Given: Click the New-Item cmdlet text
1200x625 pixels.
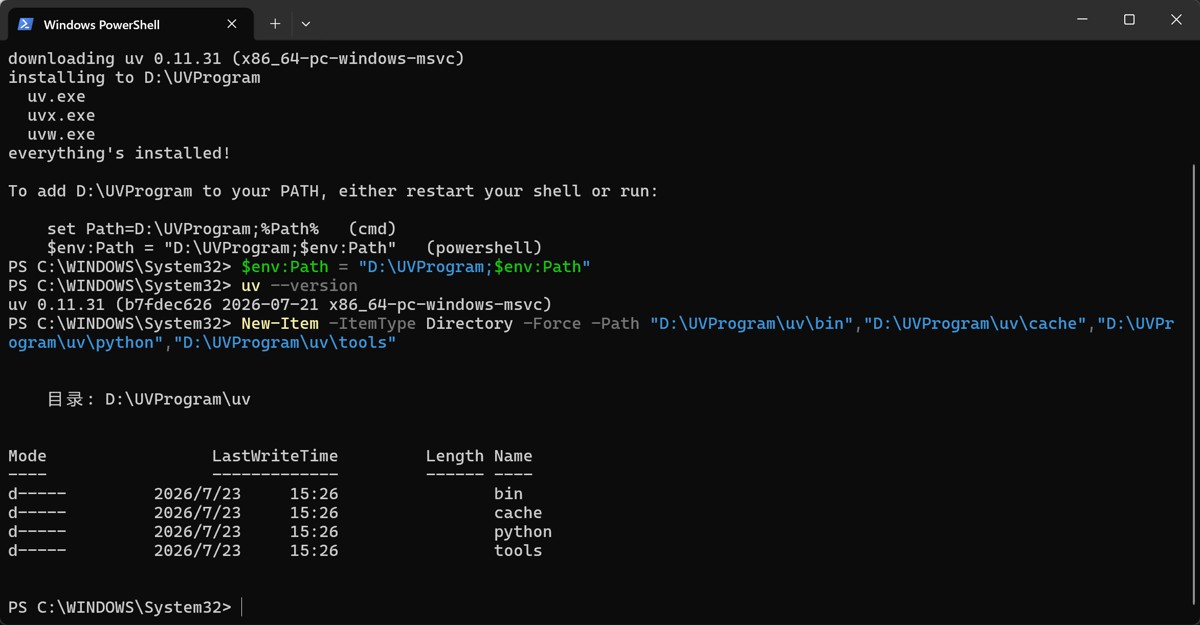Looking at the screenshot, I should [280, 324].
